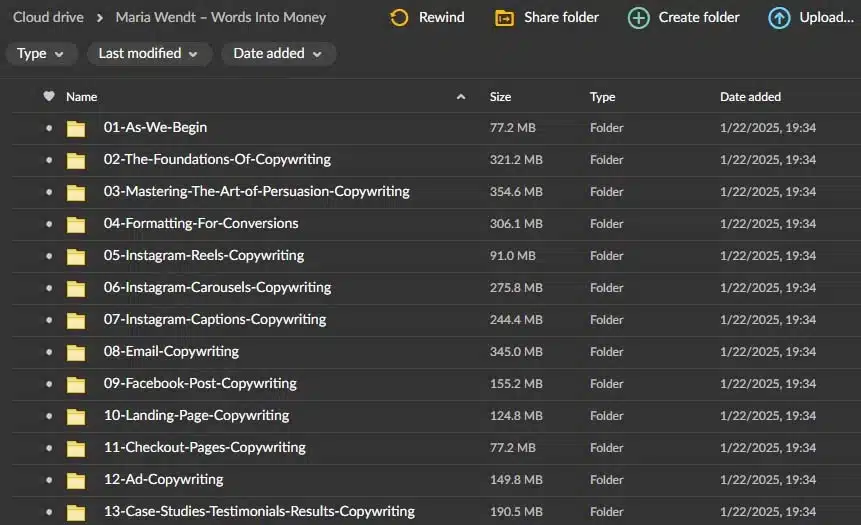Click the Rewind circular arrow icon
861x525 pixels.
click(x=399, y=18)
